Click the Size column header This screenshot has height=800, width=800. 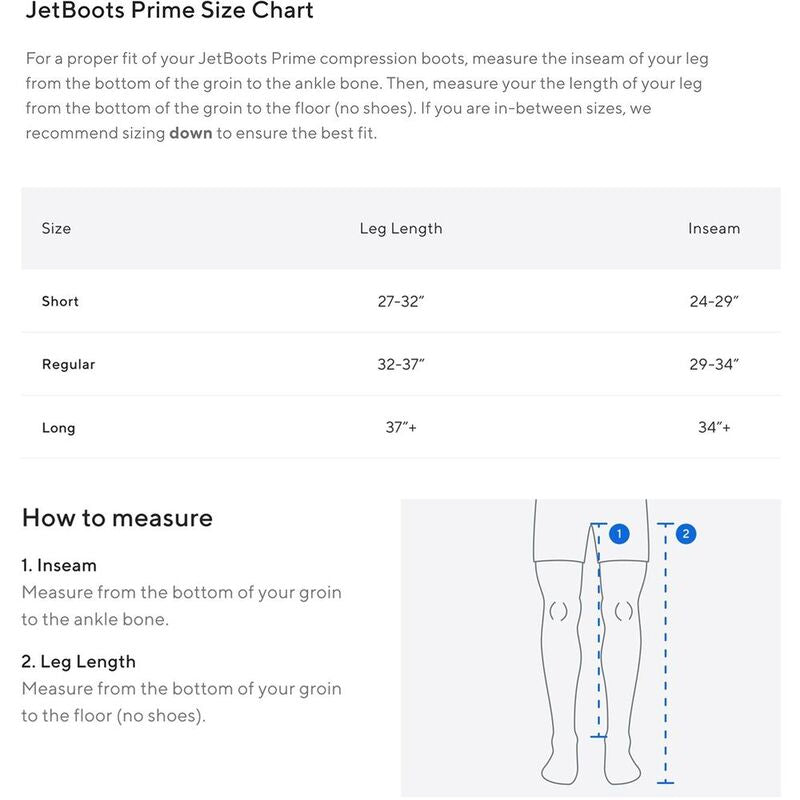click(56, 228)
